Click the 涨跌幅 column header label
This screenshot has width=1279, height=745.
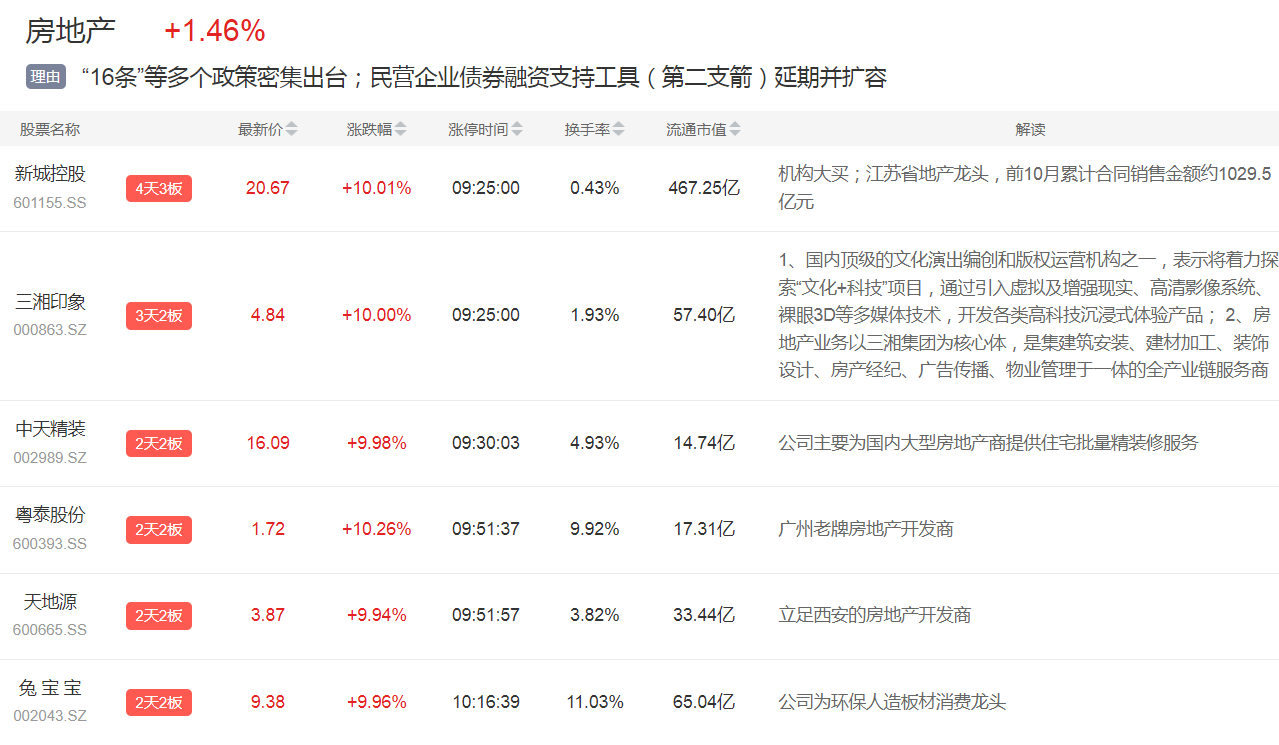point(369,129)
